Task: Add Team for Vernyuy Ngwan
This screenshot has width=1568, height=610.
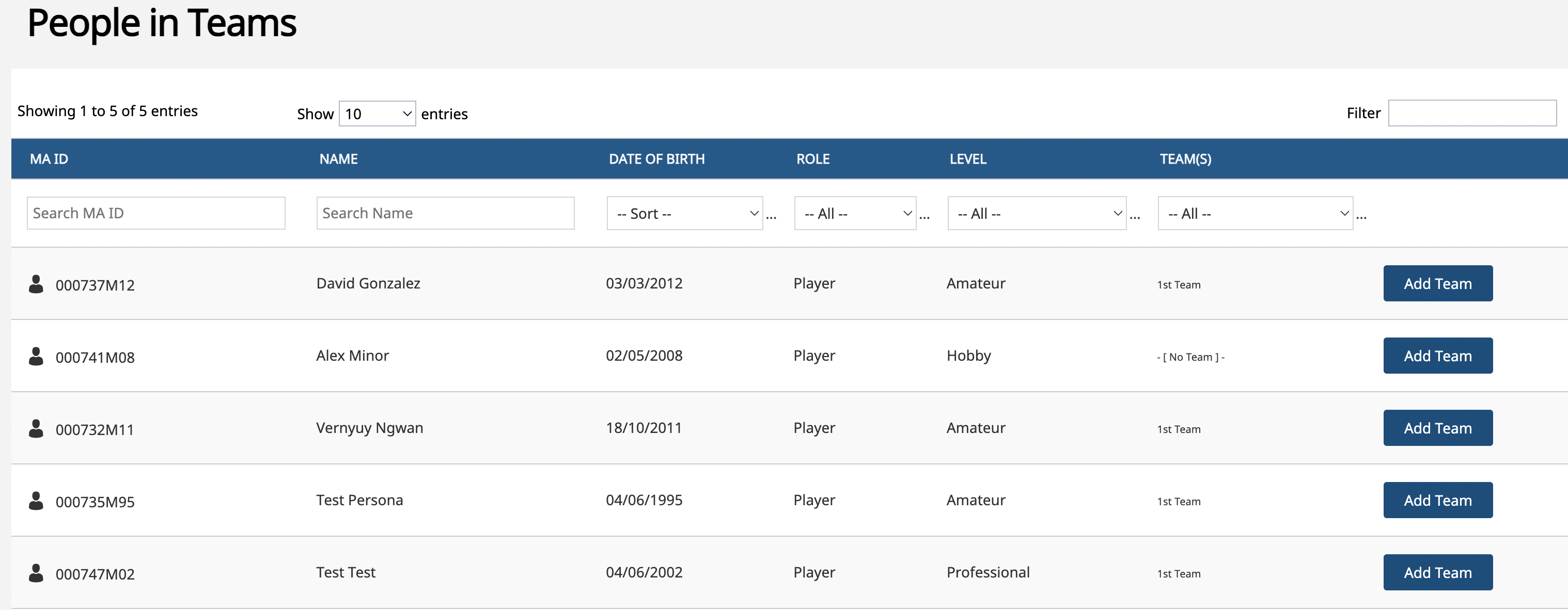Action: pyautogui.click(x=1438, y=428)
